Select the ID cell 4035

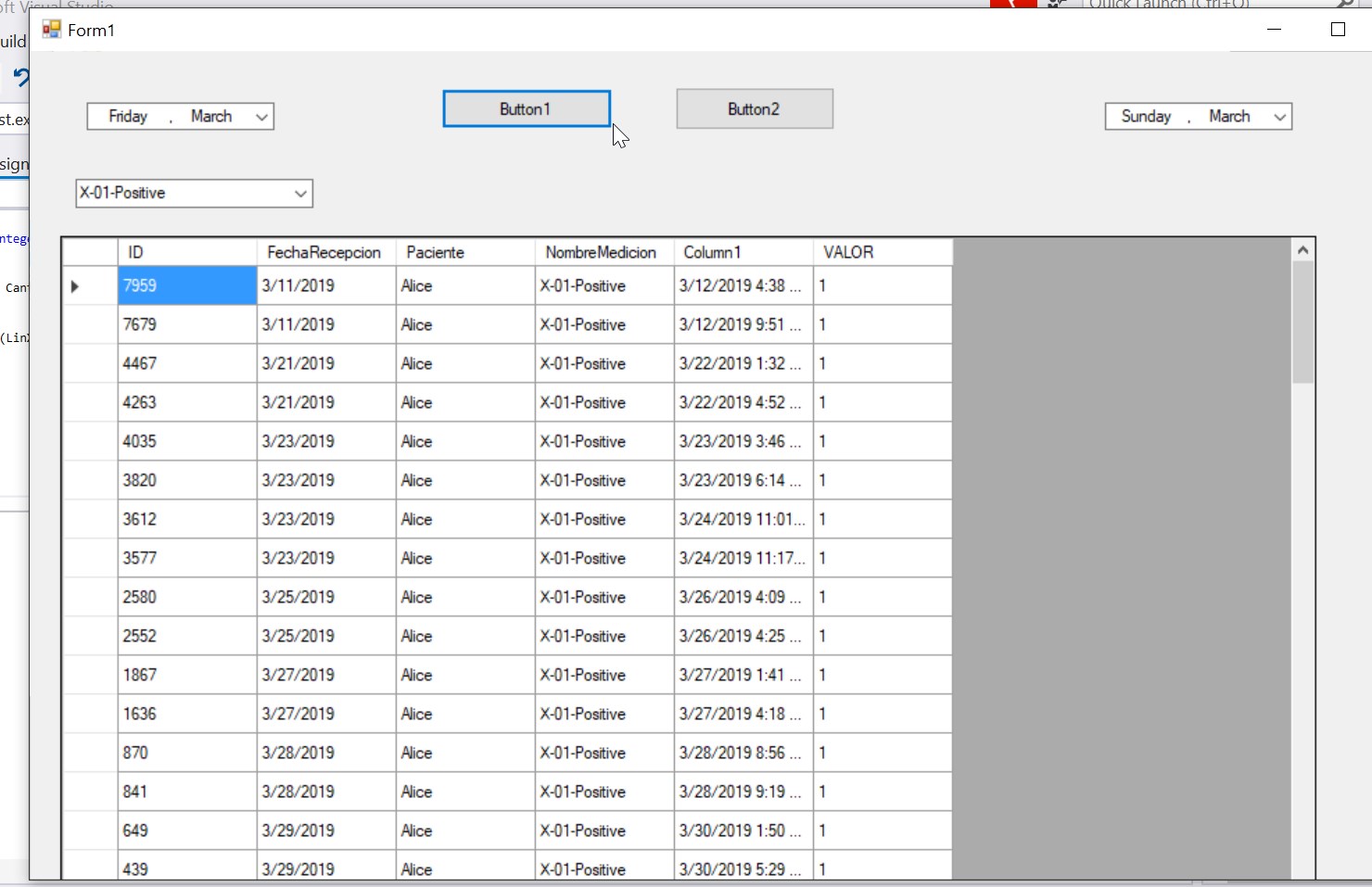coord(187,441)
